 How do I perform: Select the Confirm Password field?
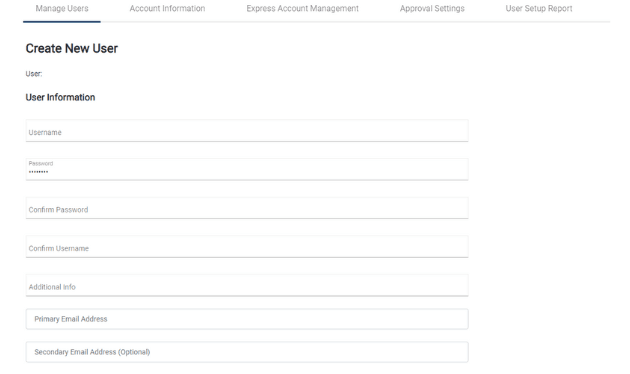click(247, 208)
